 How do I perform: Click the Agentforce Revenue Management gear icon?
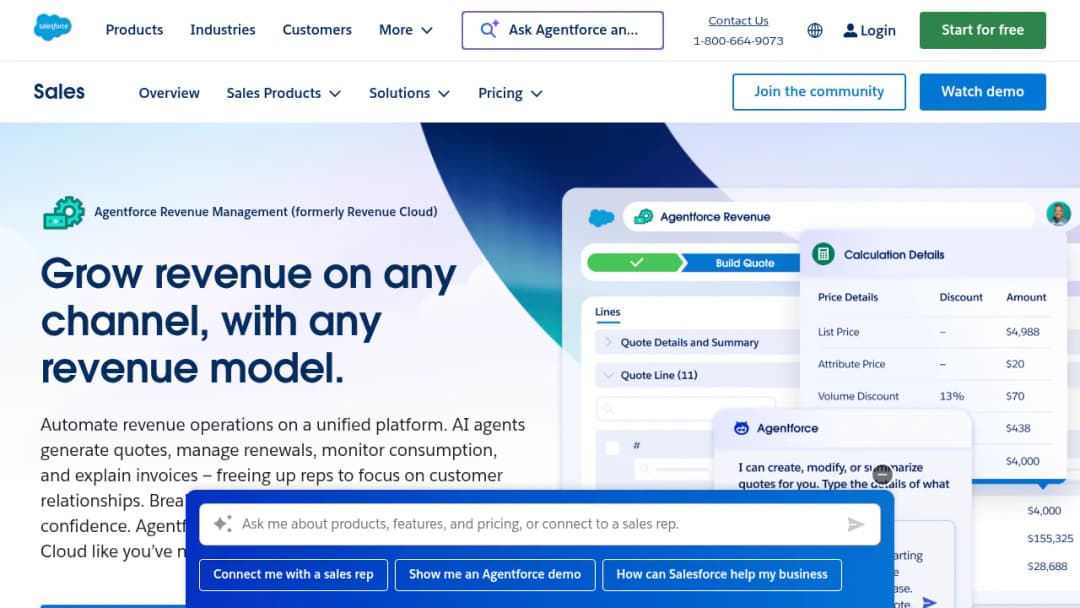pos(64,213)
